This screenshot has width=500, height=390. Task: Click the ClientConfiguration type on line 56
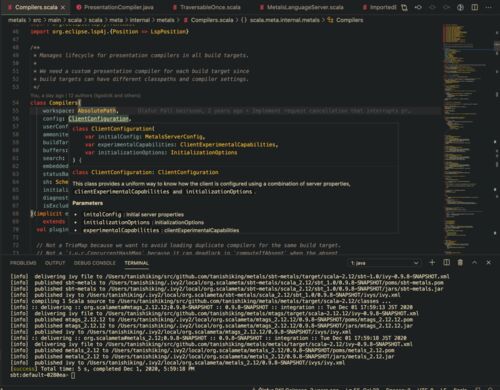click(99, 119)
